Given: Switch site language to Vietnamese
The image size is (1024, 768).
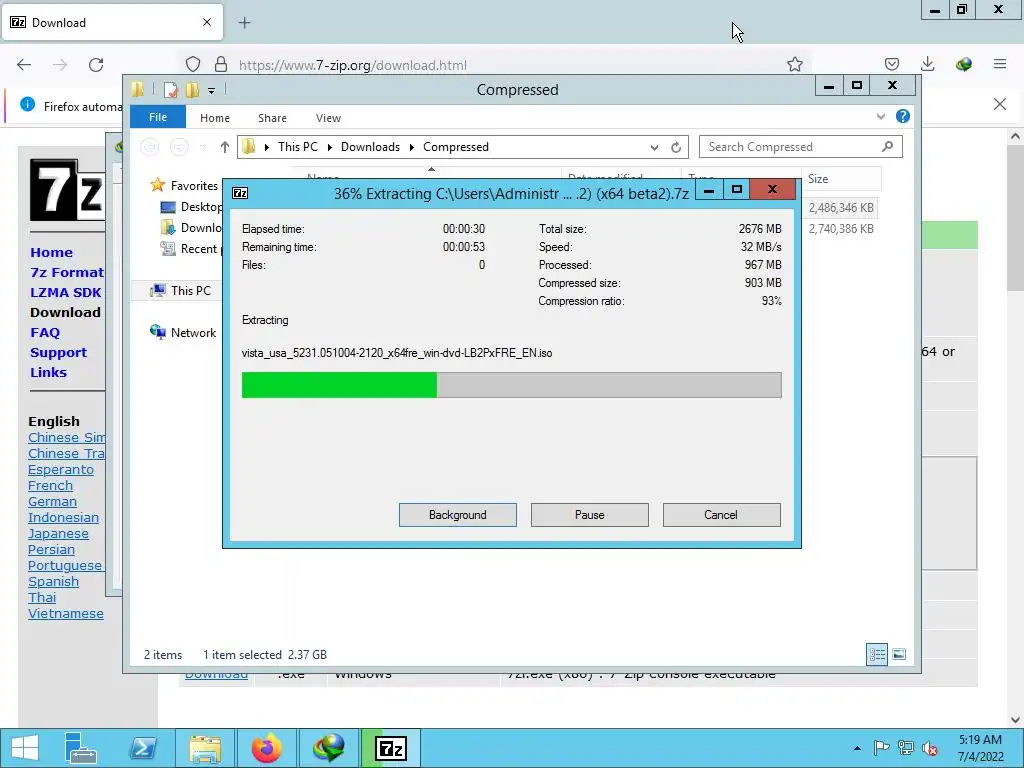Looking at the screenshot, I should tap(66, 613).
